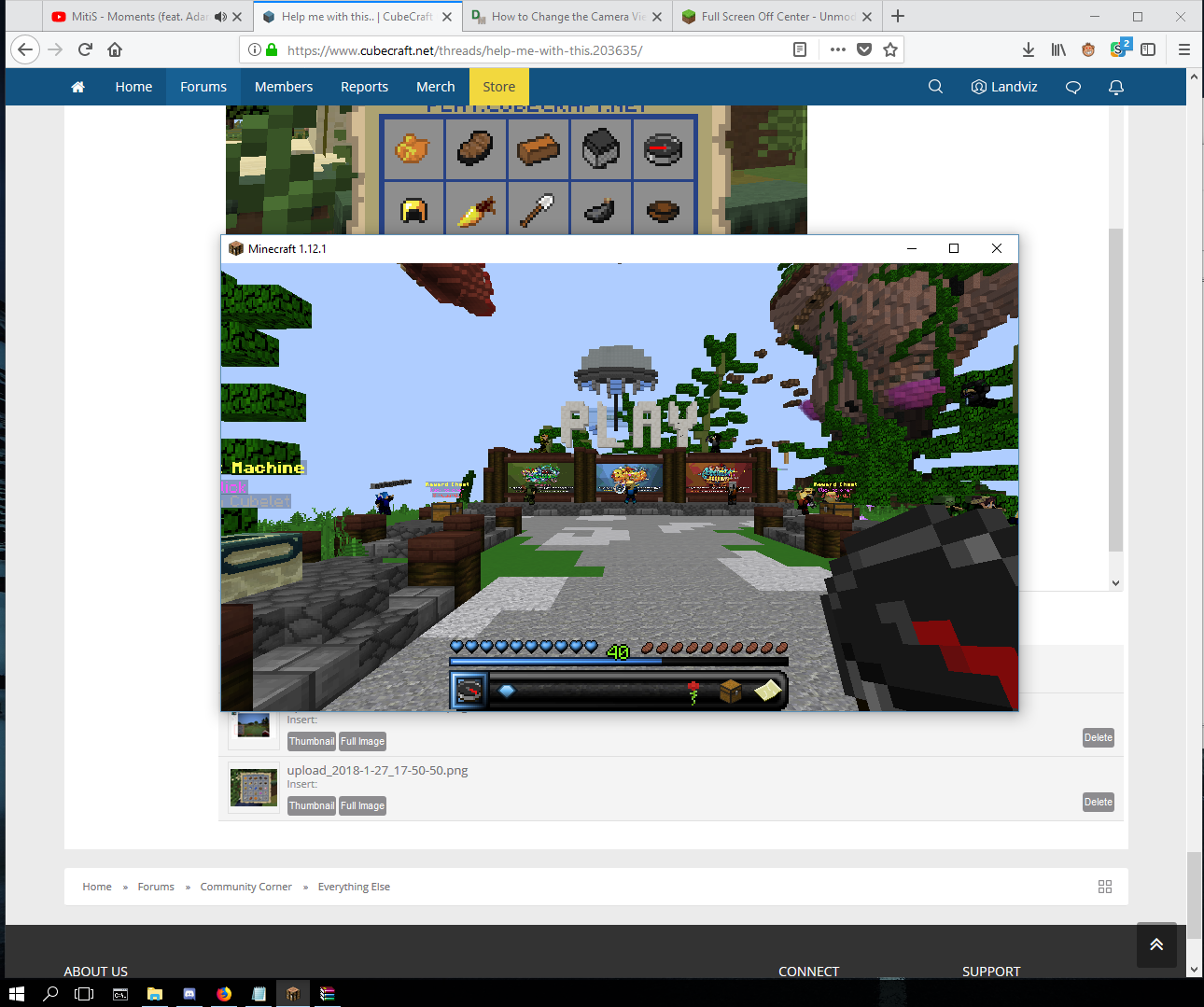Screen dimensions: 1204x1007
Task: Insert Full Image for the upper attachment
Action: pyautogui.click(x=362, y=741)
